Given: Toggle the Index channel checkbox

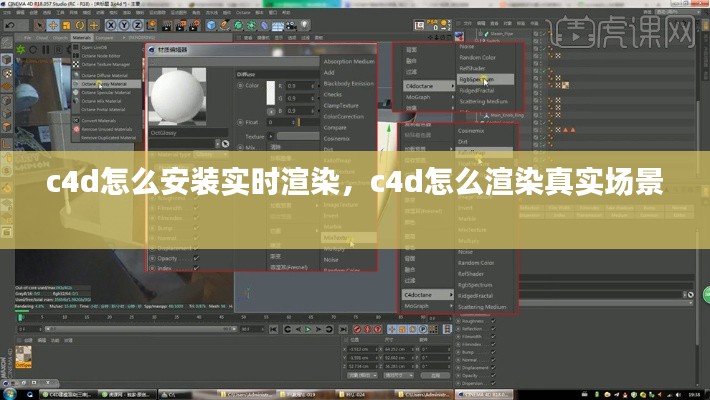Looking at the screenshot, I should [196, 267].
